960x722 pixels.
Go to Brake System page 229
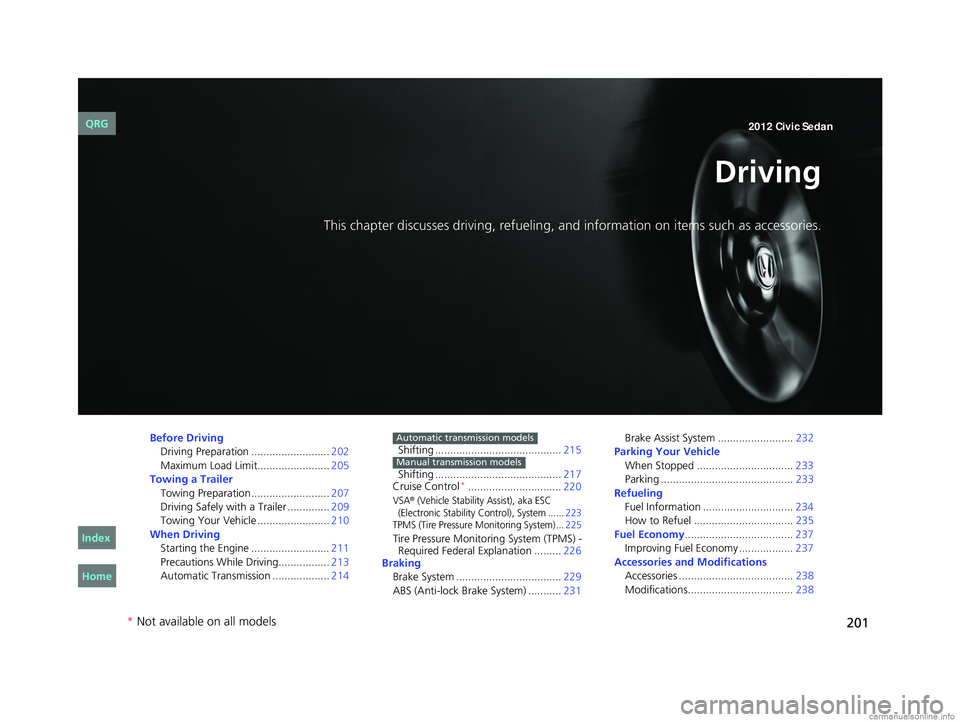pos(487,576)
